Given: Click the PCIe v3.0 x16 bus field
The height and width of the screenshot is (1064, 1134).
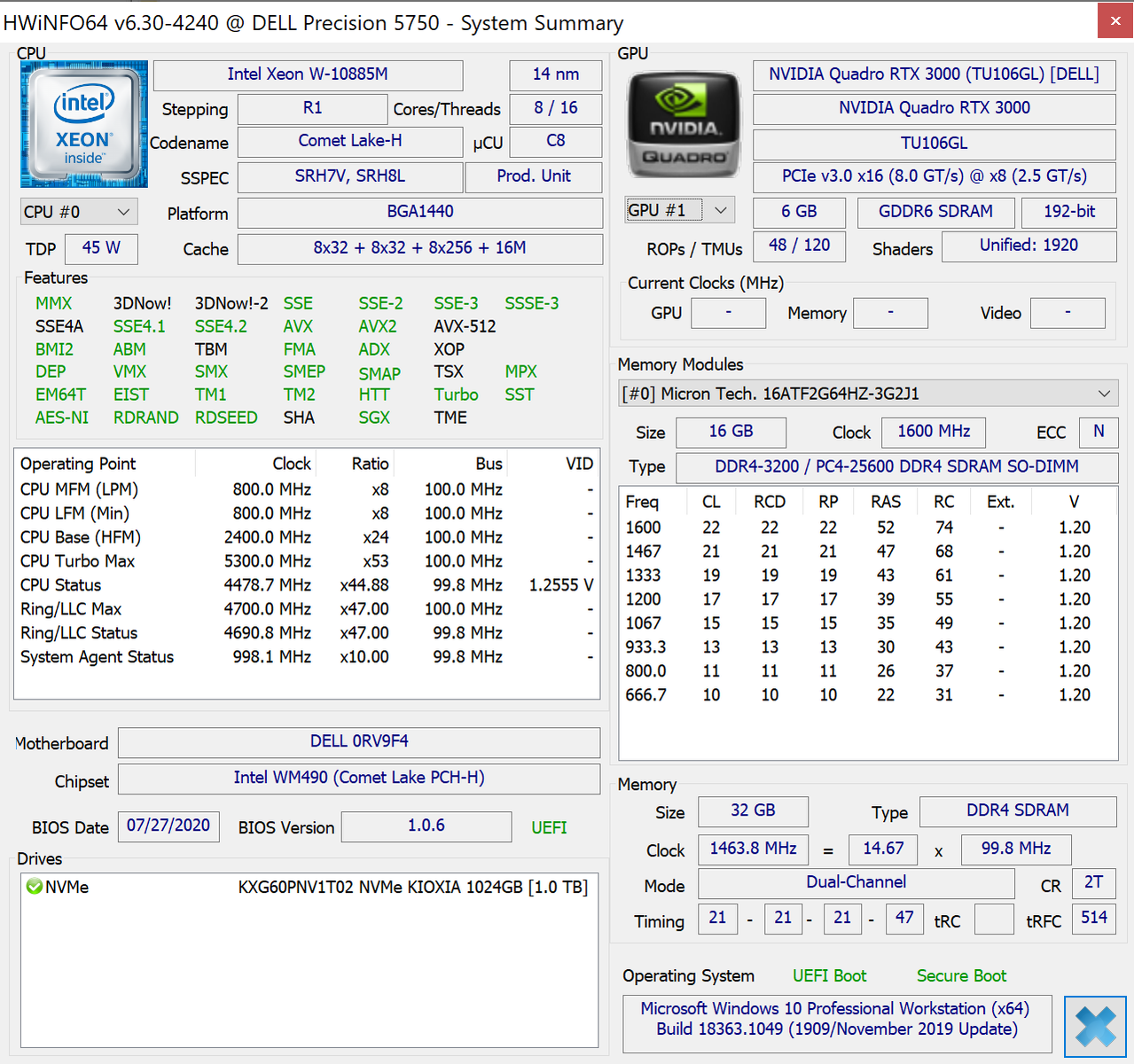Looking at the screenshot, I should pos(935,176).
